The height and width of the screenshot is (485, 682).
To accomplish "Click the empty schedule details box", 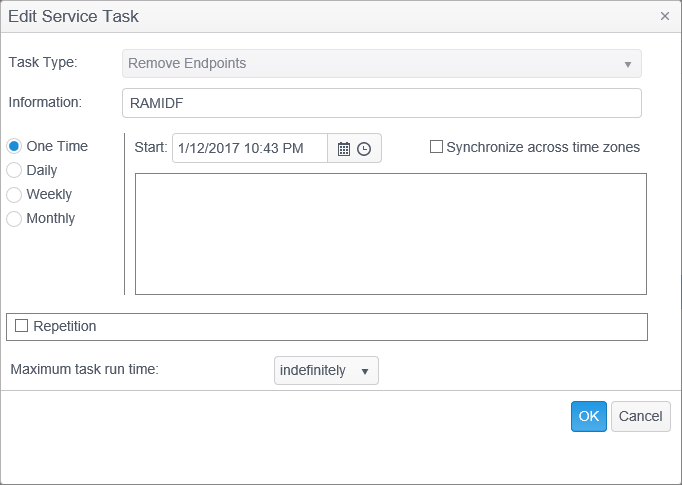I will (x=390, y=234).
